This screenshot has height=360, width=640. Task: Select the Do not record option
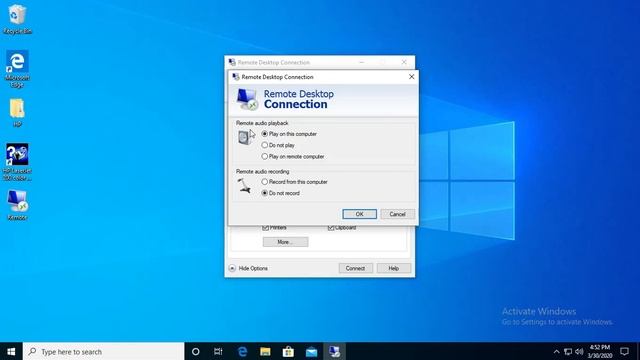tap(280, 193)
